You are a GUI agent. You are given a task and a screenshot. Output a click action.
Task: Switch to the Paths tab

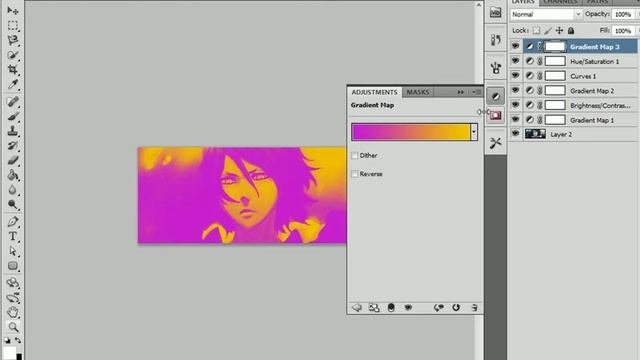(x=598, y=2)
